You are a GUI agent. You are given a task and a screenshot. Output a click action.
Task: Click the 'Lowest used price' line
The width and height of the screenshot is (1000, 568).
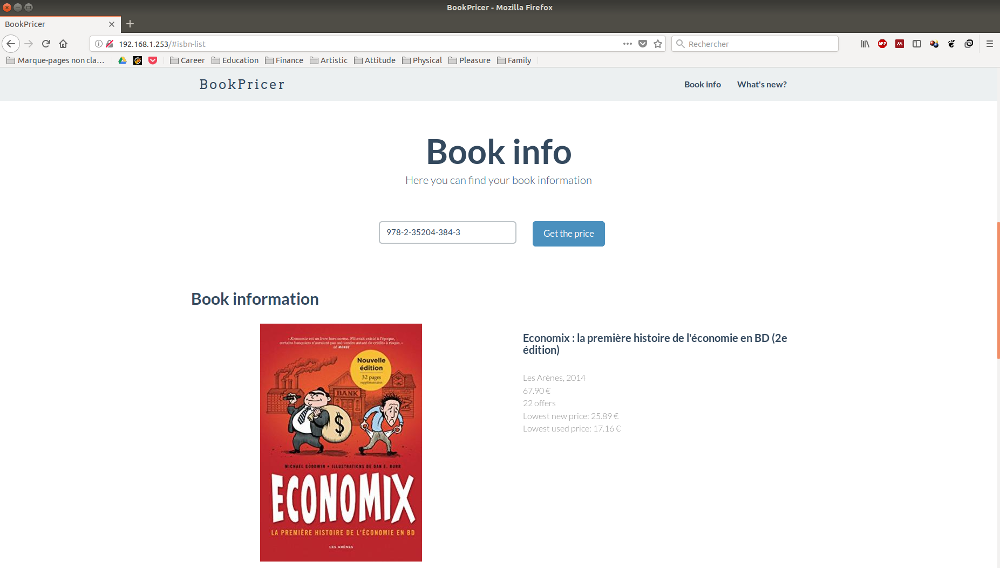571,429
